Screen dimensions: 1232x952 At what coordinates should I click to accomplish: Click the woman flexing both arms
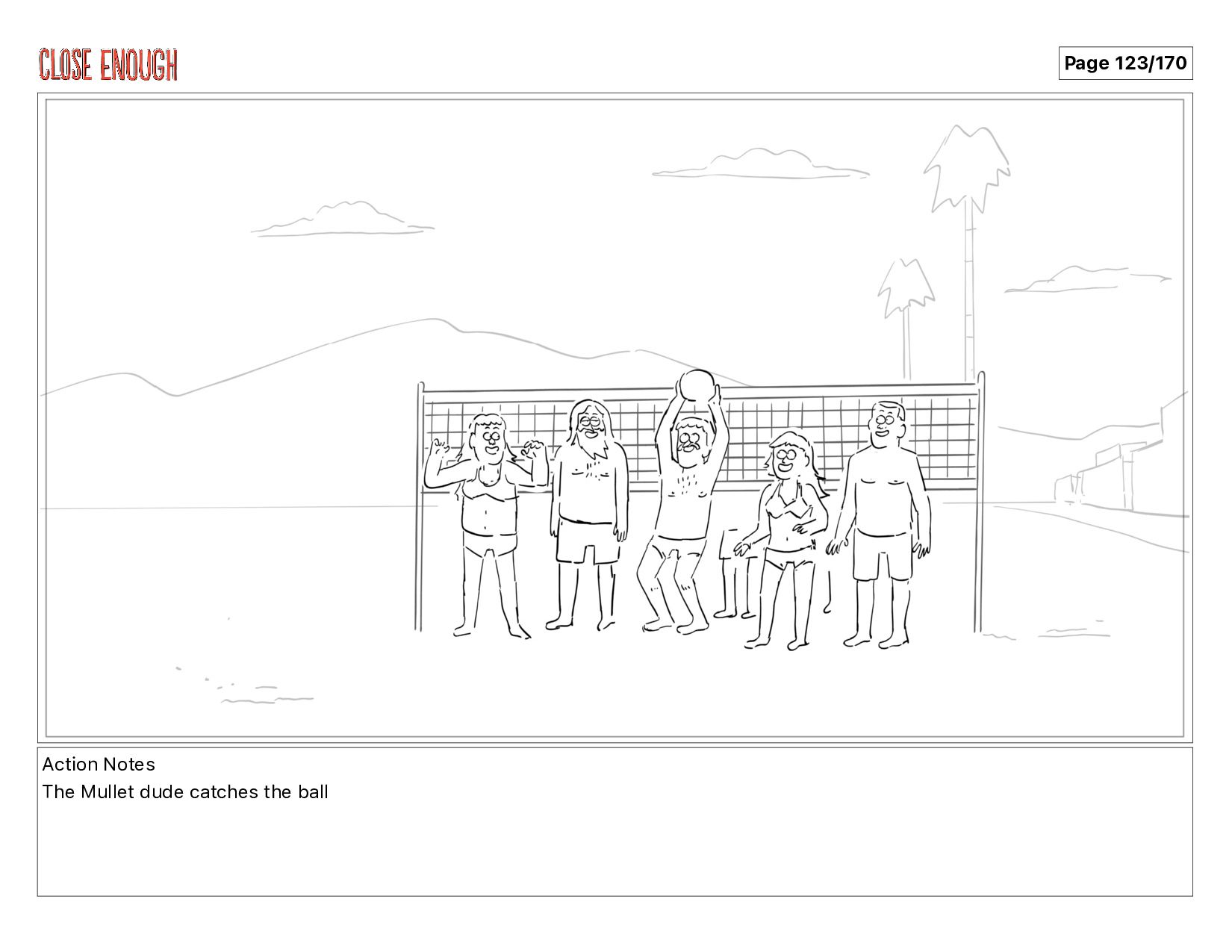(485, 526)
